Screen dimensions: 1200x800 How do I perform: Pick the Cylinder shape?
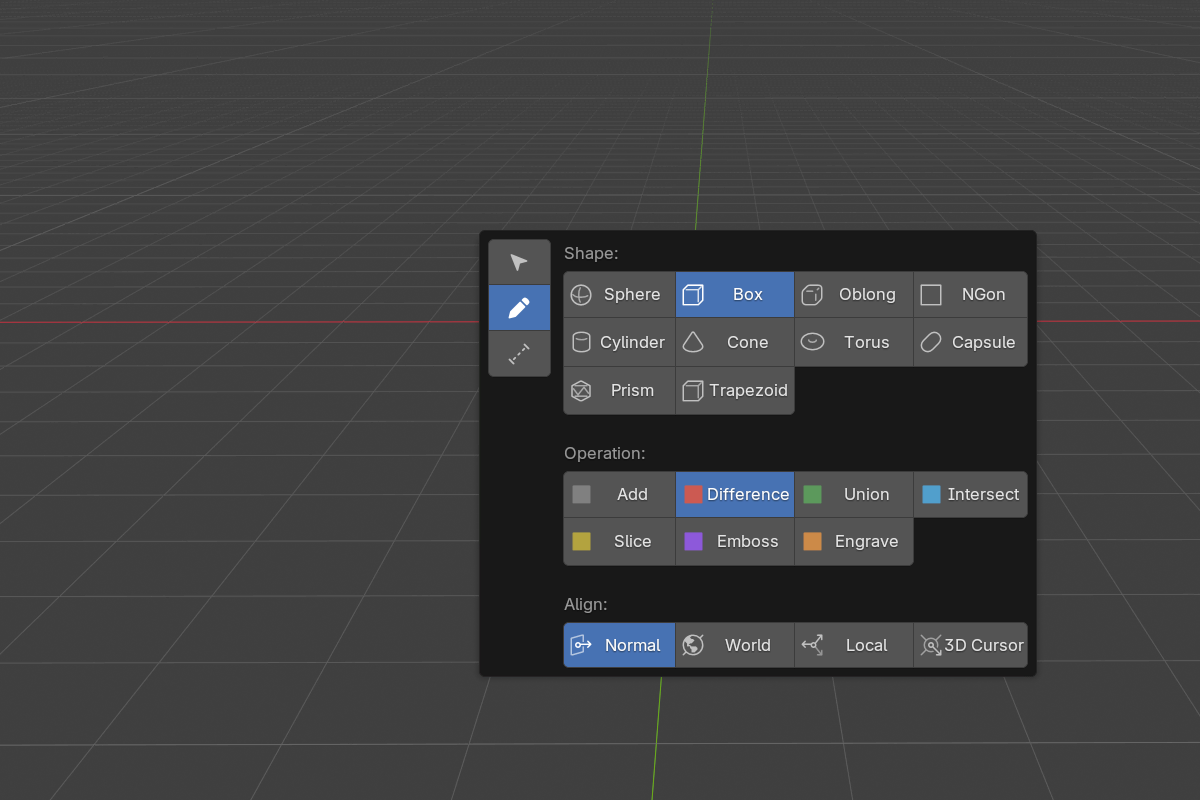tap(619, 342)
